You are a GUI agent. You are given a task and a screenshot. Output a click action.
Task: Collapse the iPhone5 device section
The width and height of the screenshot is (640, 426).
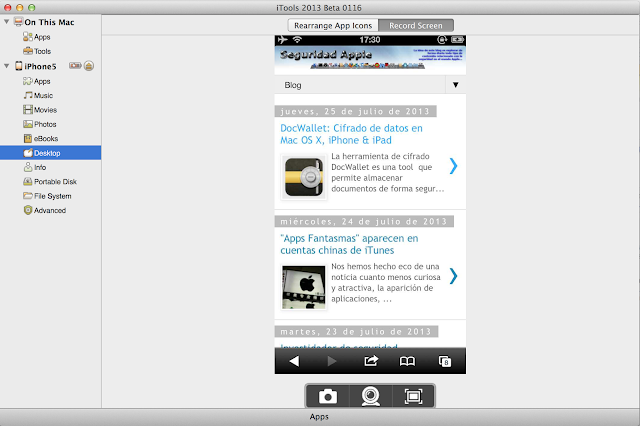[x=7, y=66]
